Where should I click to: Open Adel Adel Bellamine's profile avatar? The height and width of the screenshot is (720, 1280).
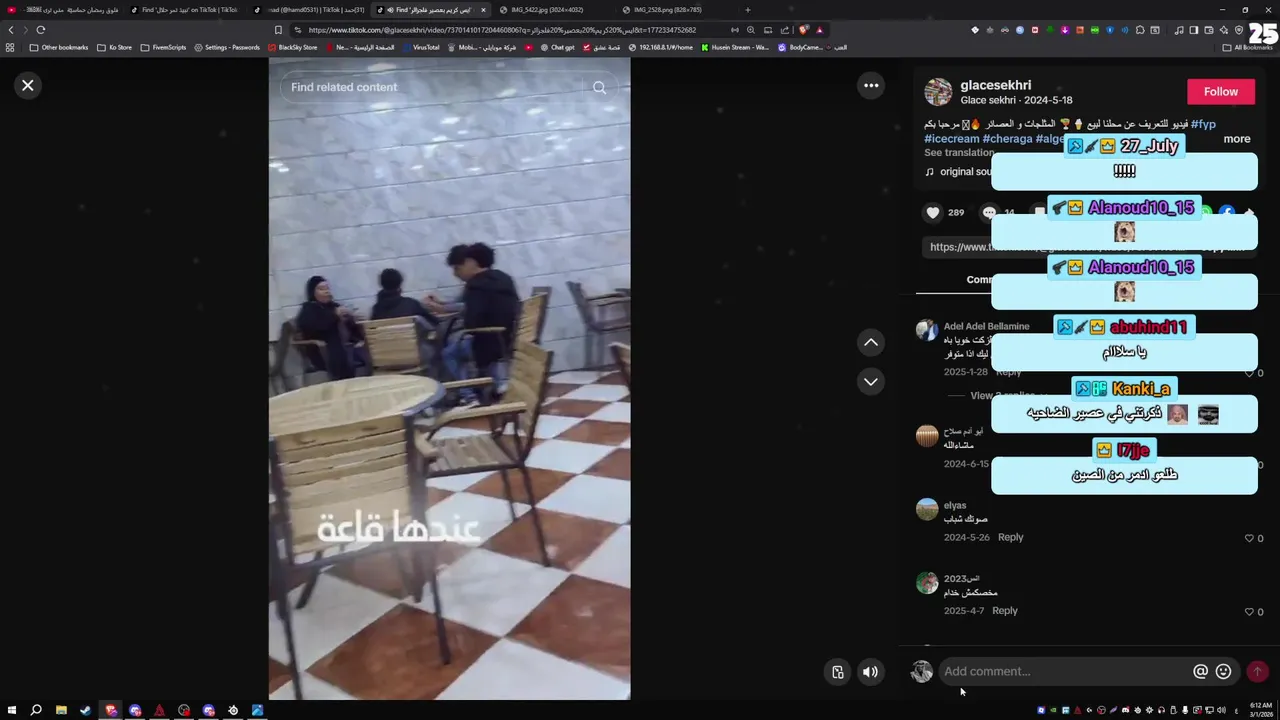(x=927, y=330)
